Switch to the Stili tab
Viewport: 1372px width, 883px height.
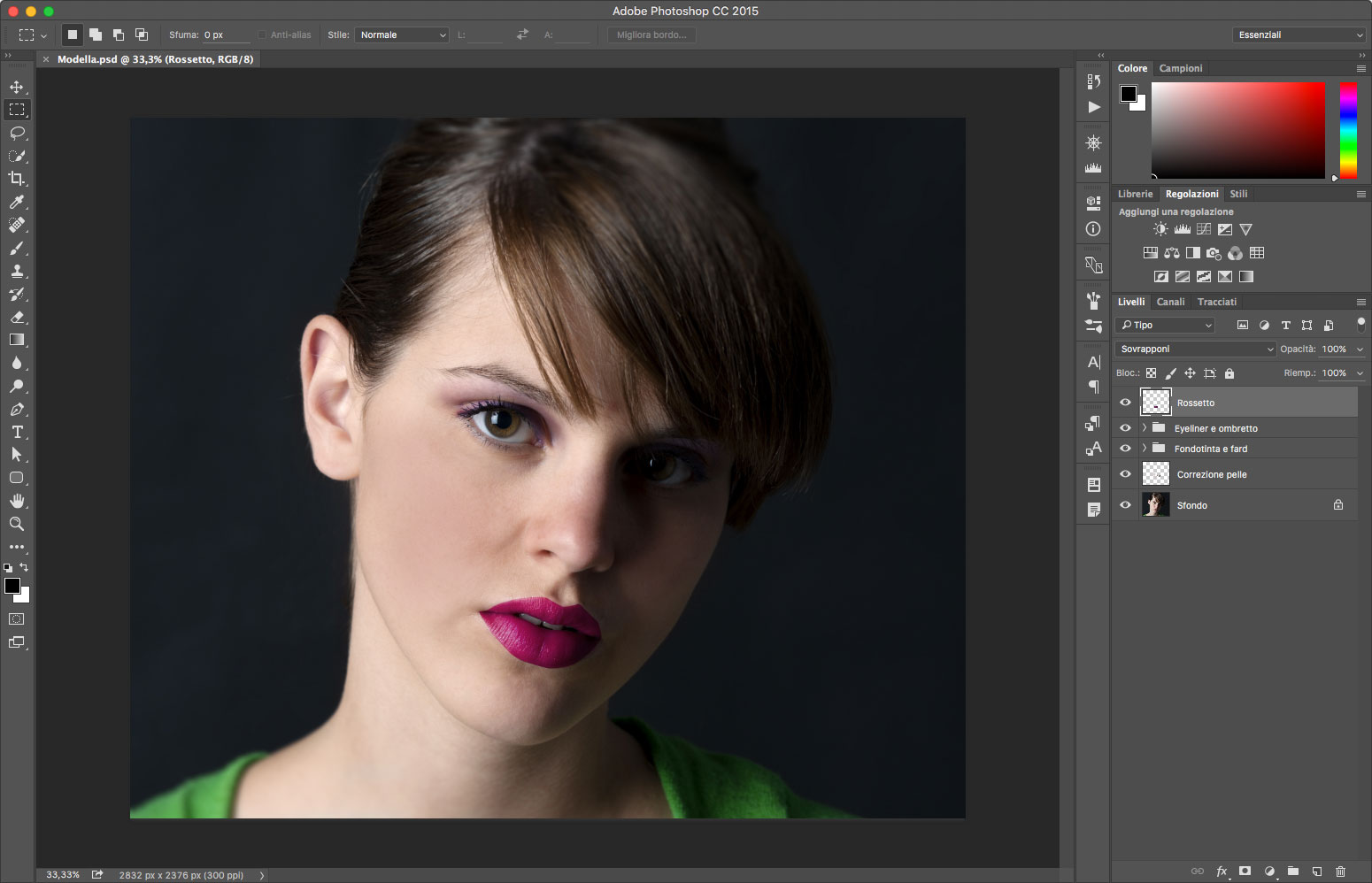1238,194
